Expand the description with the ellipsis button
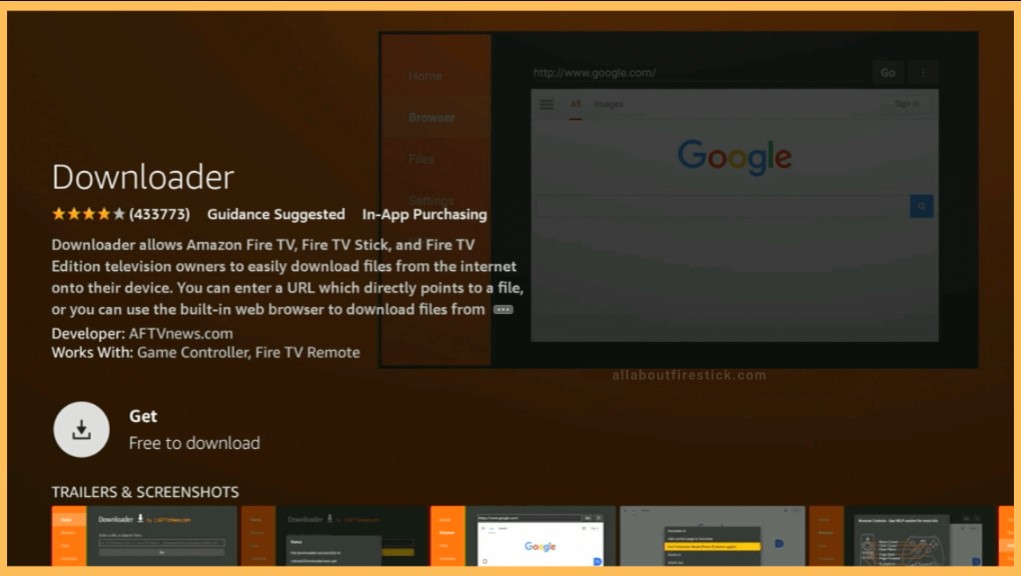 coord(503,310)
